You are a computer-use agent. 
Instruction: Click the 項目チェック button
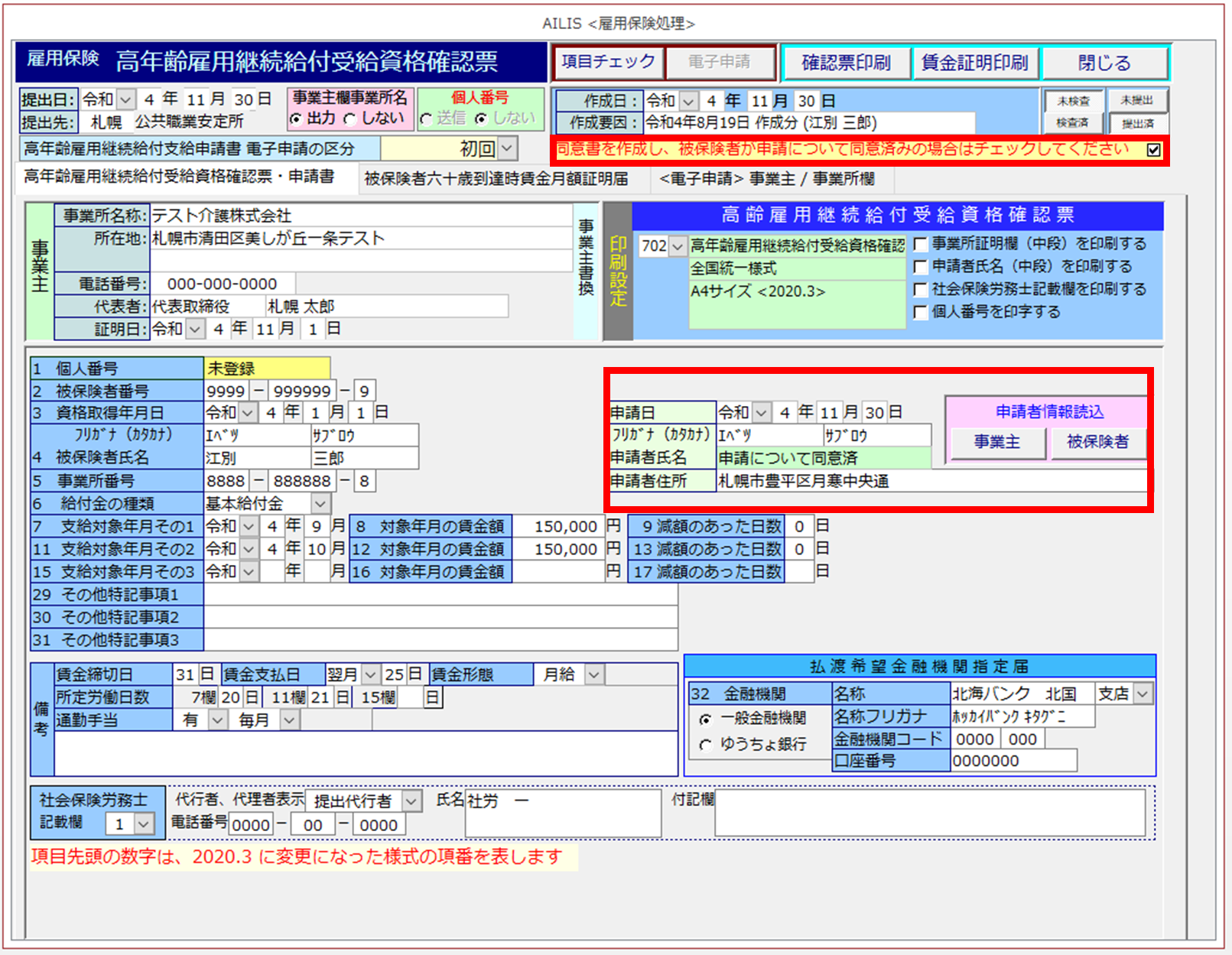tap(608, 62)
